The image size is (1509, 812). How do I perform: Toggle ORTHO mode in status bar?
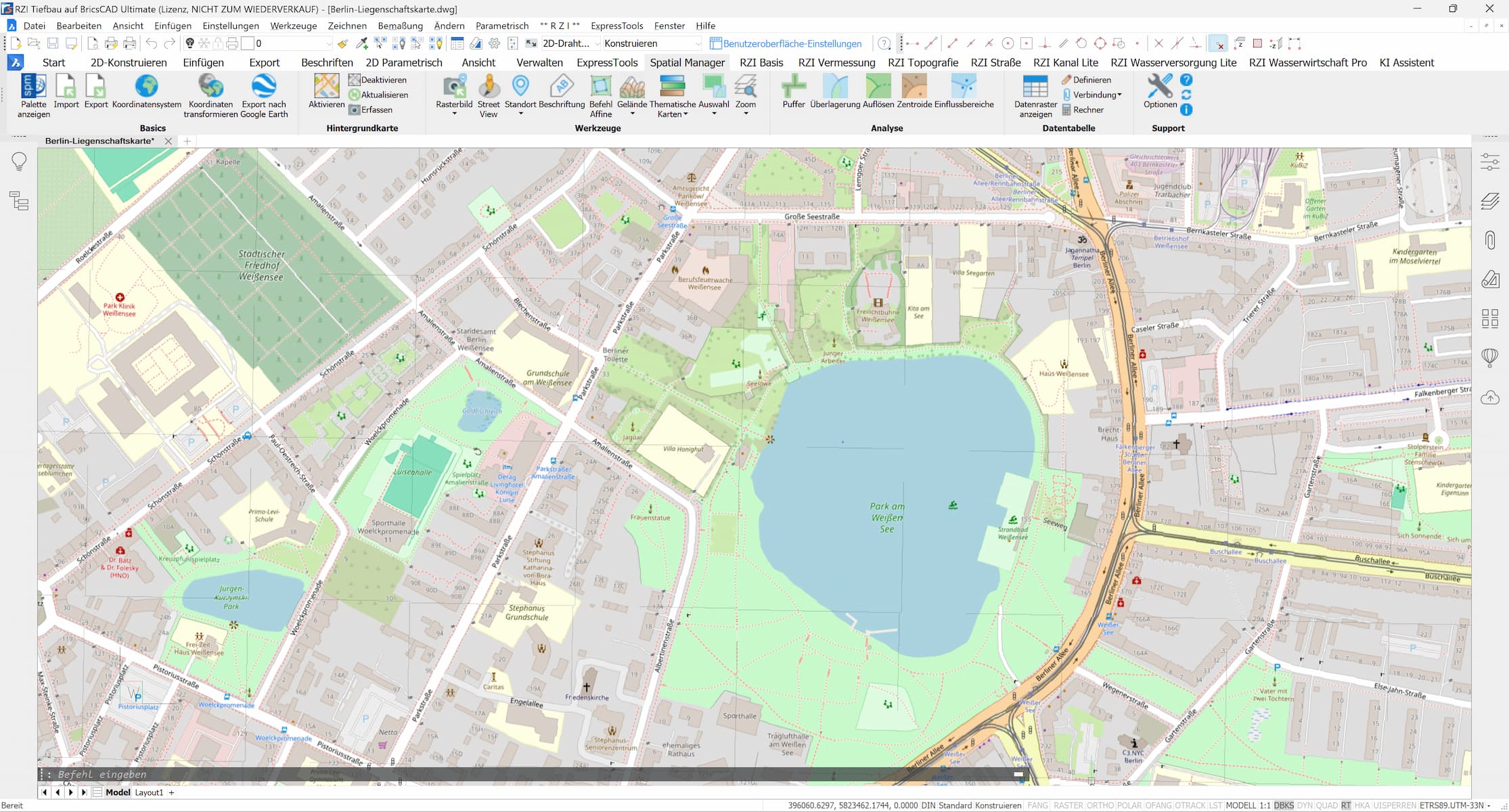tap(1100, 805)
